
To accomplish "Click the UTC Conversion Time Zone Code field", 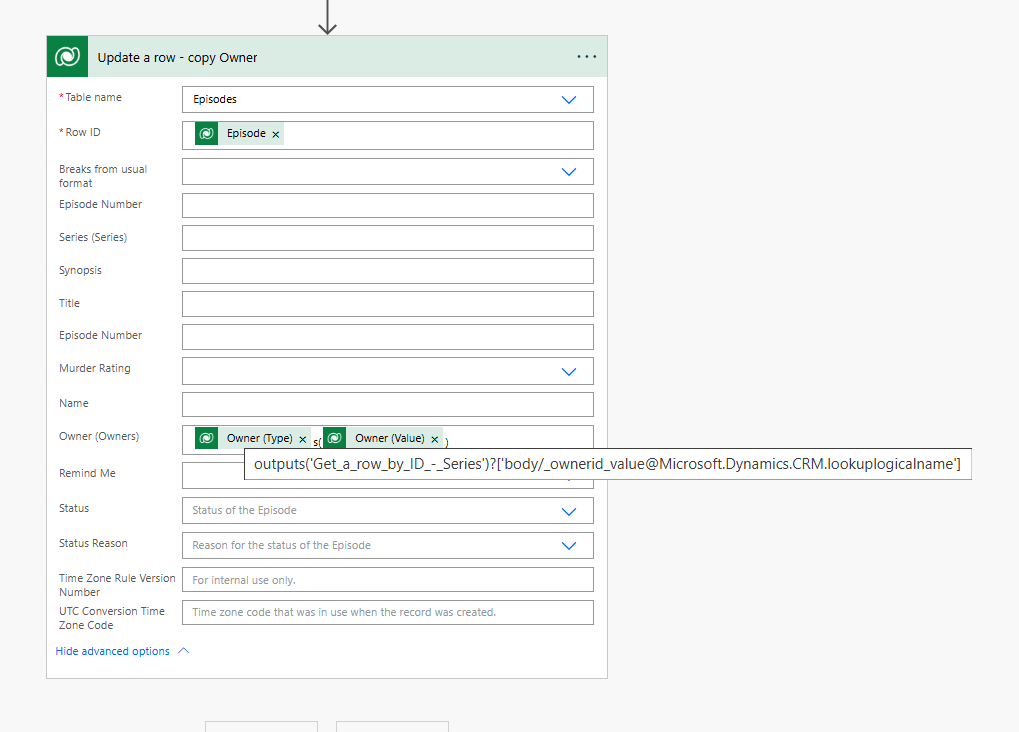I will (x=387, y=612).
